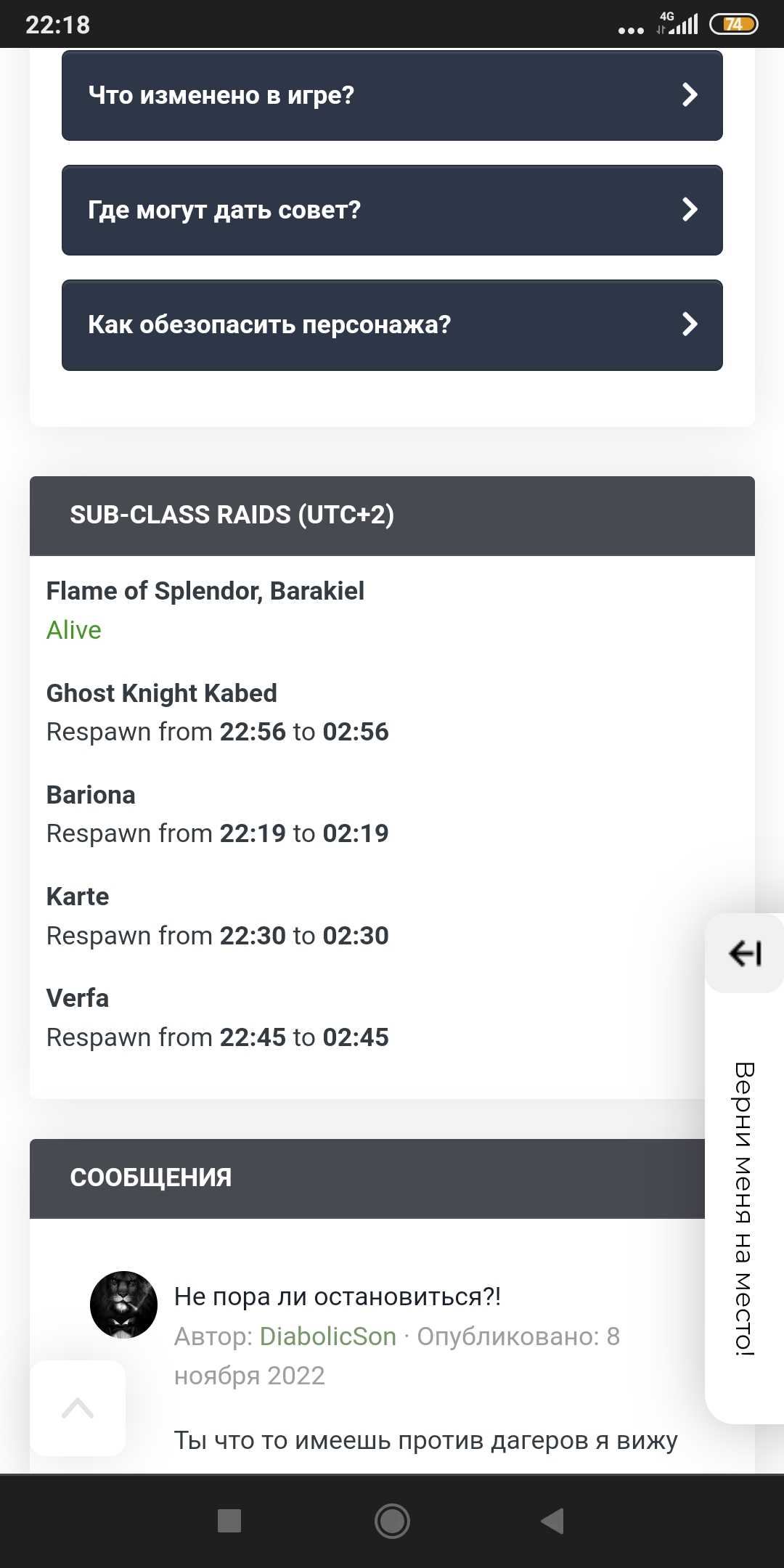This screenshot has width=784, height=1568.
Task: Tap the 4G signal strength icon
Action: point(677,25)
